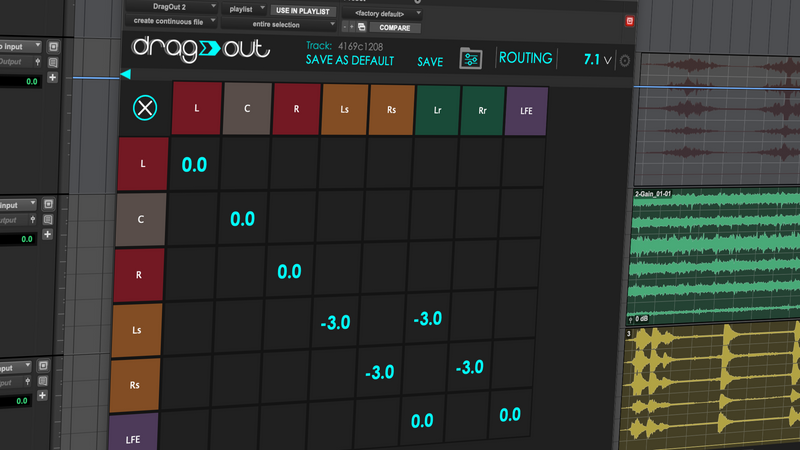
Task: Click SAVE AS DEFAULT
Action: pos(350,61)
